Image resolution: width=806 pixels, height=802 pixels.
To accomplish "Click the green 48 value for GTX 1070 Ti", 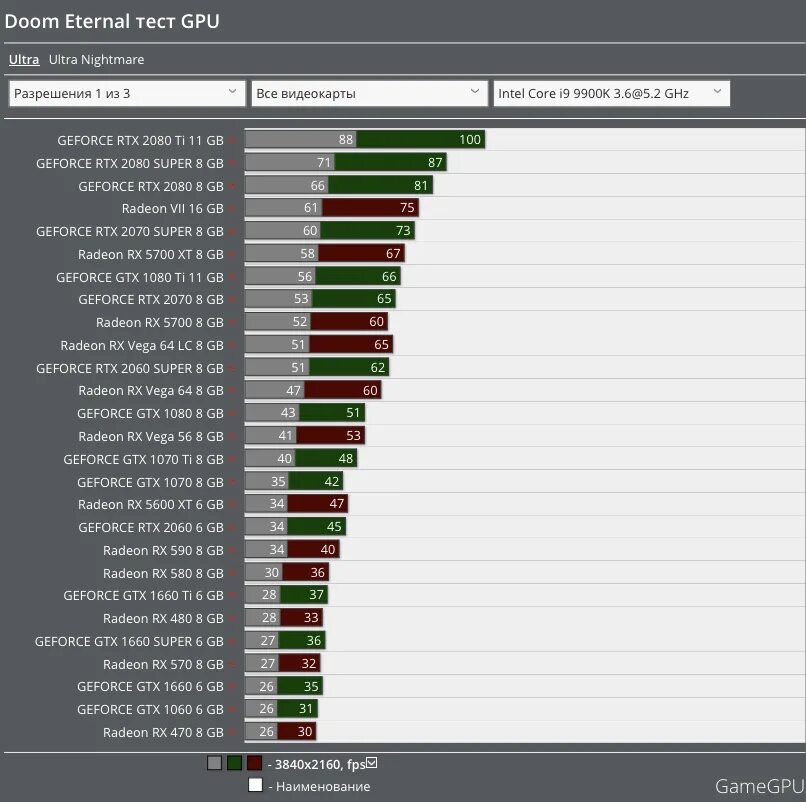I will pyautogui.click(x=345, y=459).
